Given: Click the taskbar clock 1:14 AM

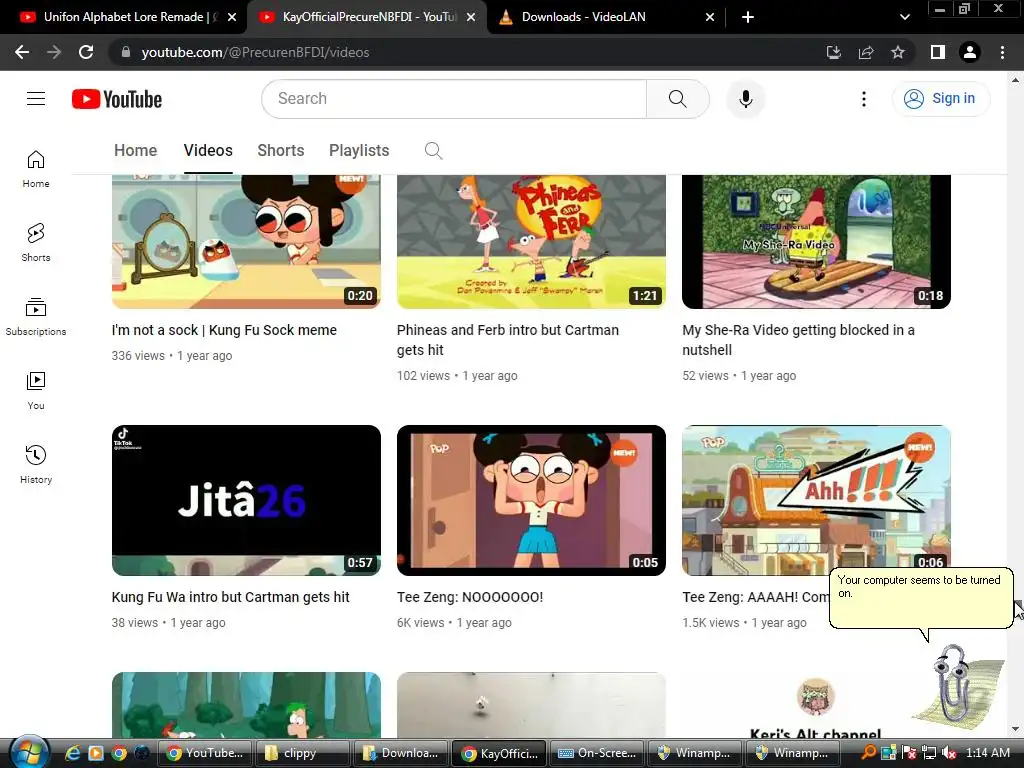Looking at the screenshot, I should click(x=987, y=753).
